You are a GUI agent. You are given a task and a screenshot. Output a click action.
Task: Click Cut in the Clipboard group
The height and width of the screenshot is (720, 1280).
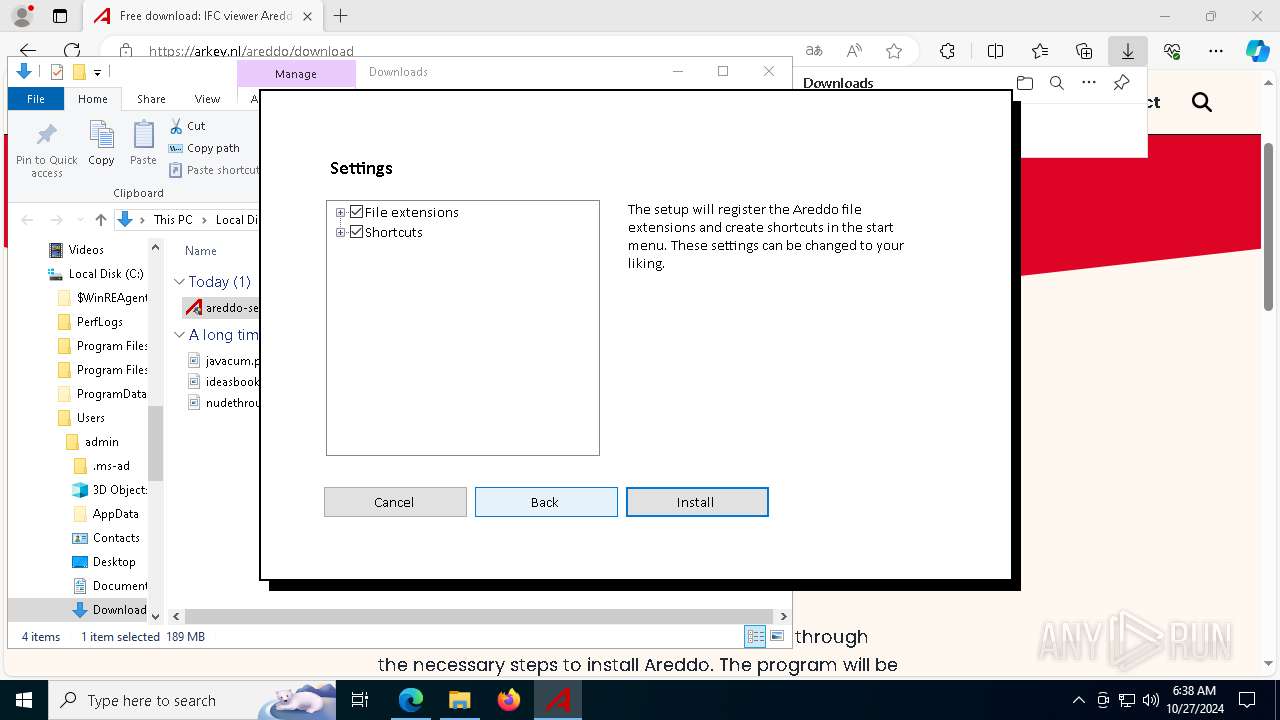coord(187,126)
